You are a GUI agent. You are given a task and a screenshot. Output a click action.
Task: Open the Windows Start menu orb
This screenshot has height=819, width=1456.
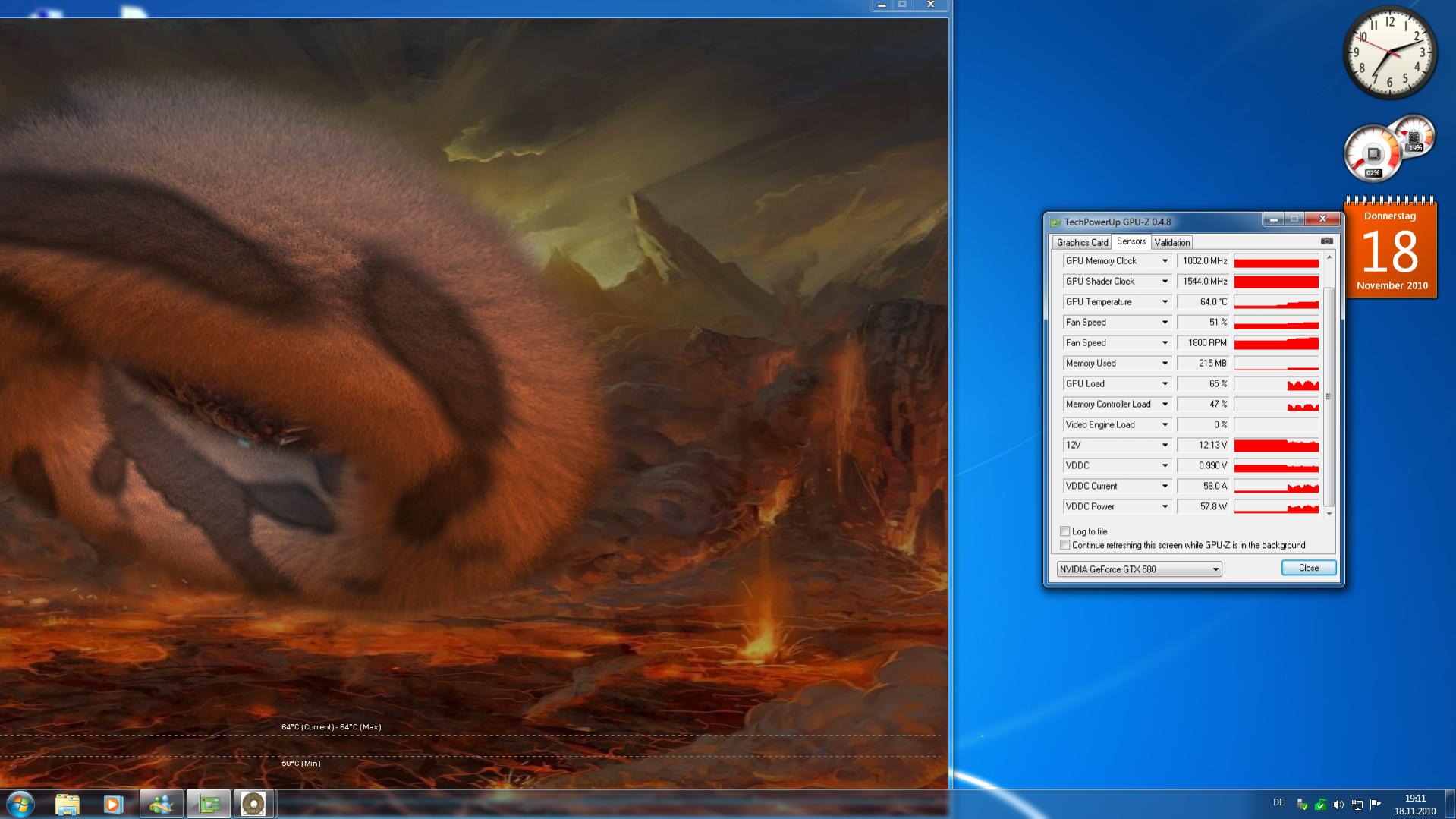pyautogui.click(x=20, y=804)
